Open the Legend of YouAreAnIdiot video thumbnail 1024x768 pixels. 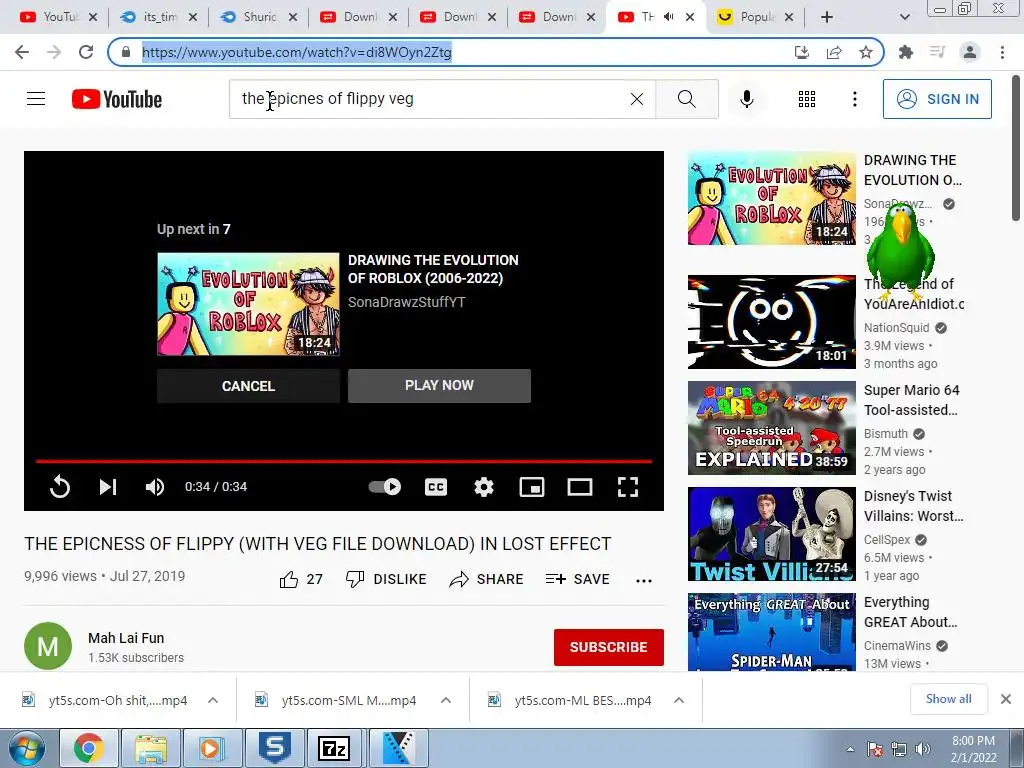point(771,322)
